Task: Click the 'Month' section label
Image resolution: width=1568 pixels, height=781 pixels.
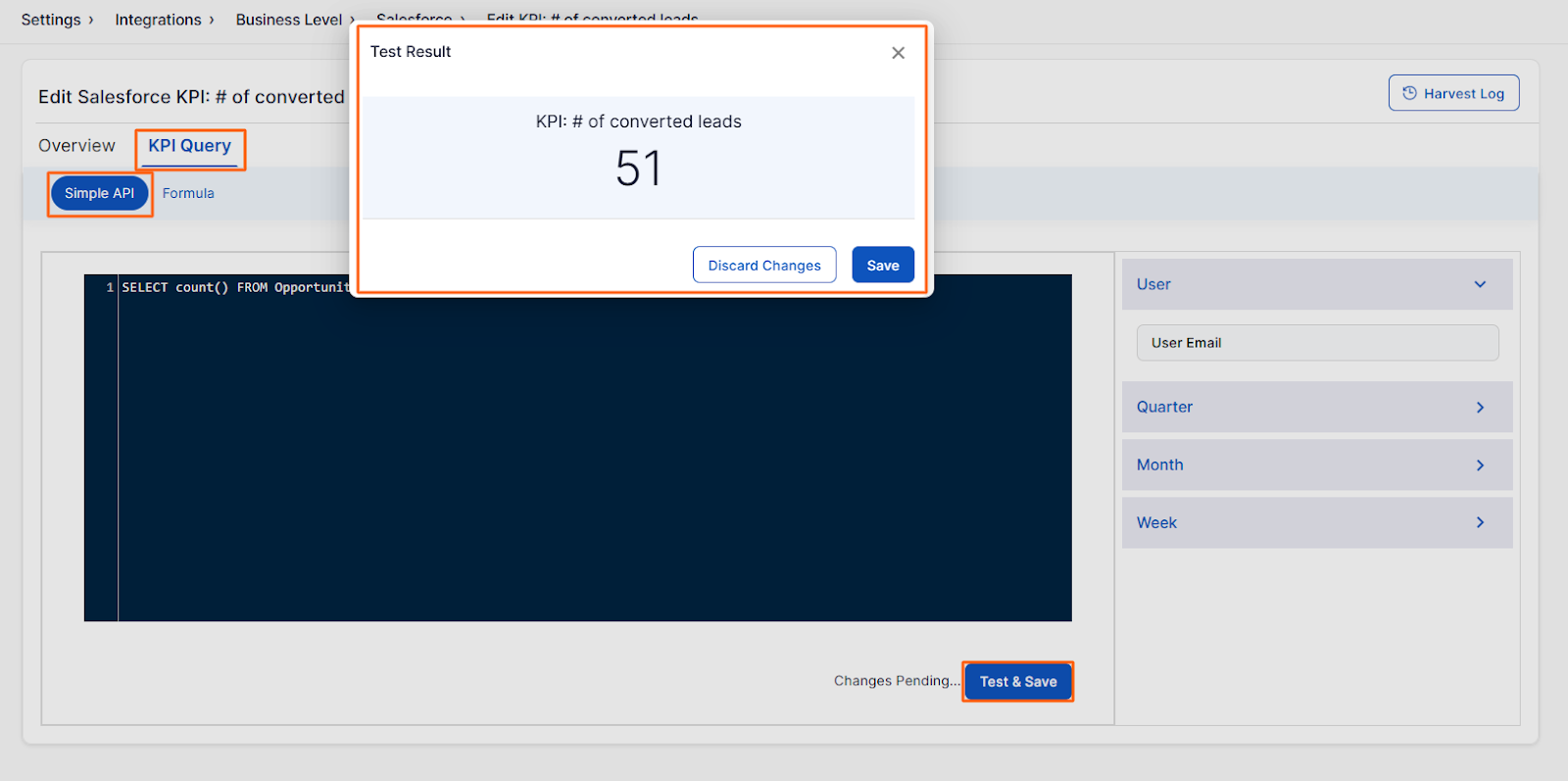Action: click(x=1159, y=464)
